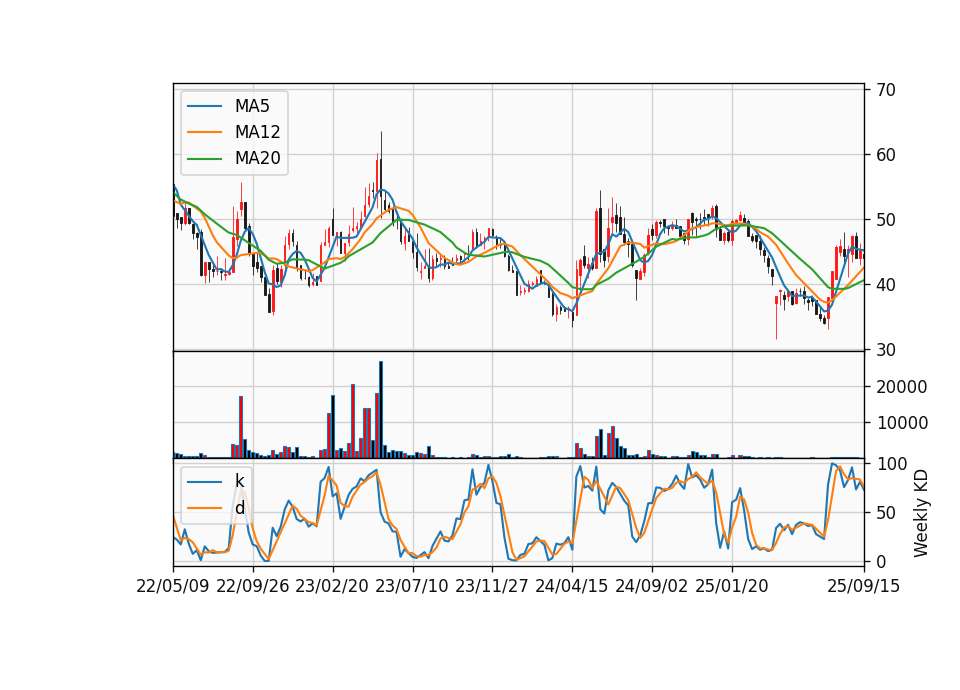960x690 pixels.
Task: Click the Weekly KD axis label
Action: click(921, 514)
